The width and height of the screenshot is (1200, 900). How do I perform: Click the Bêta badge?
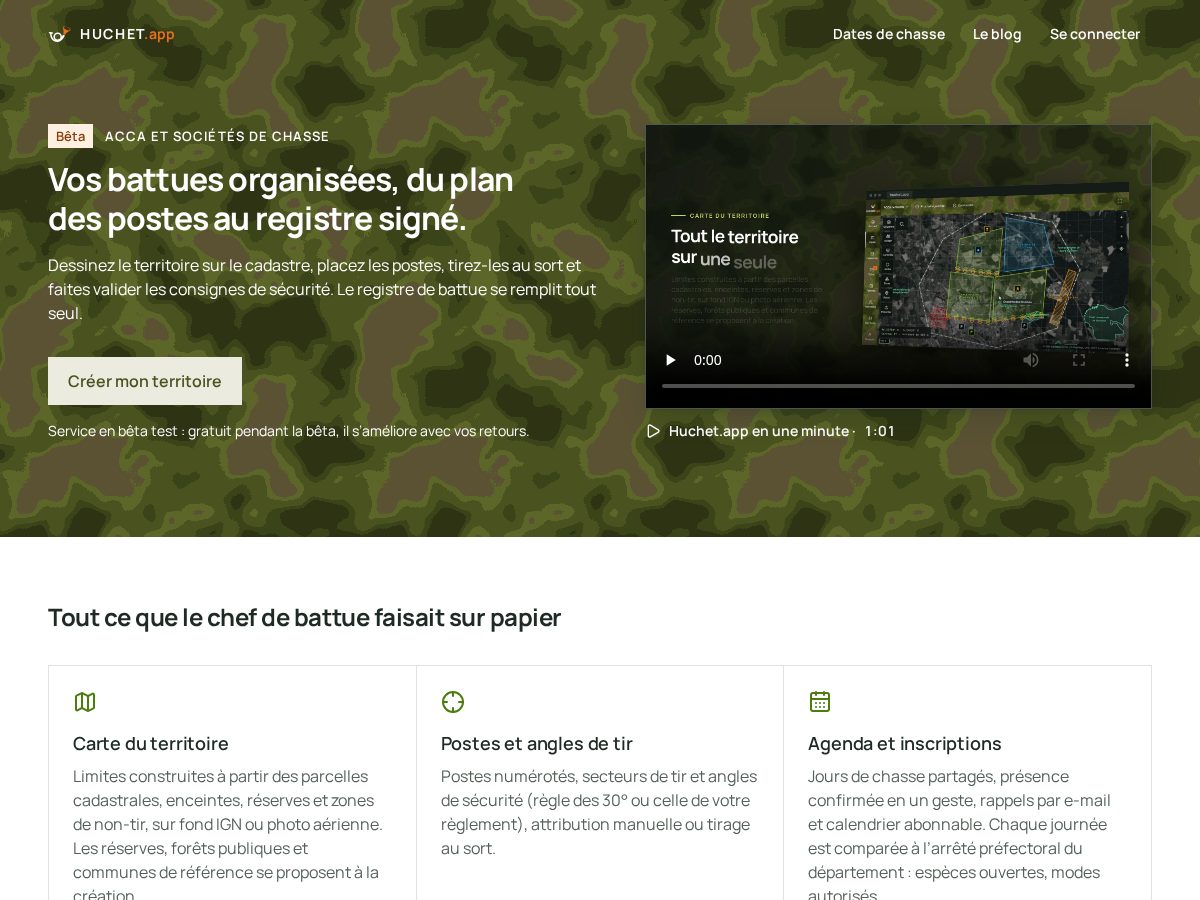coord(70,136)
